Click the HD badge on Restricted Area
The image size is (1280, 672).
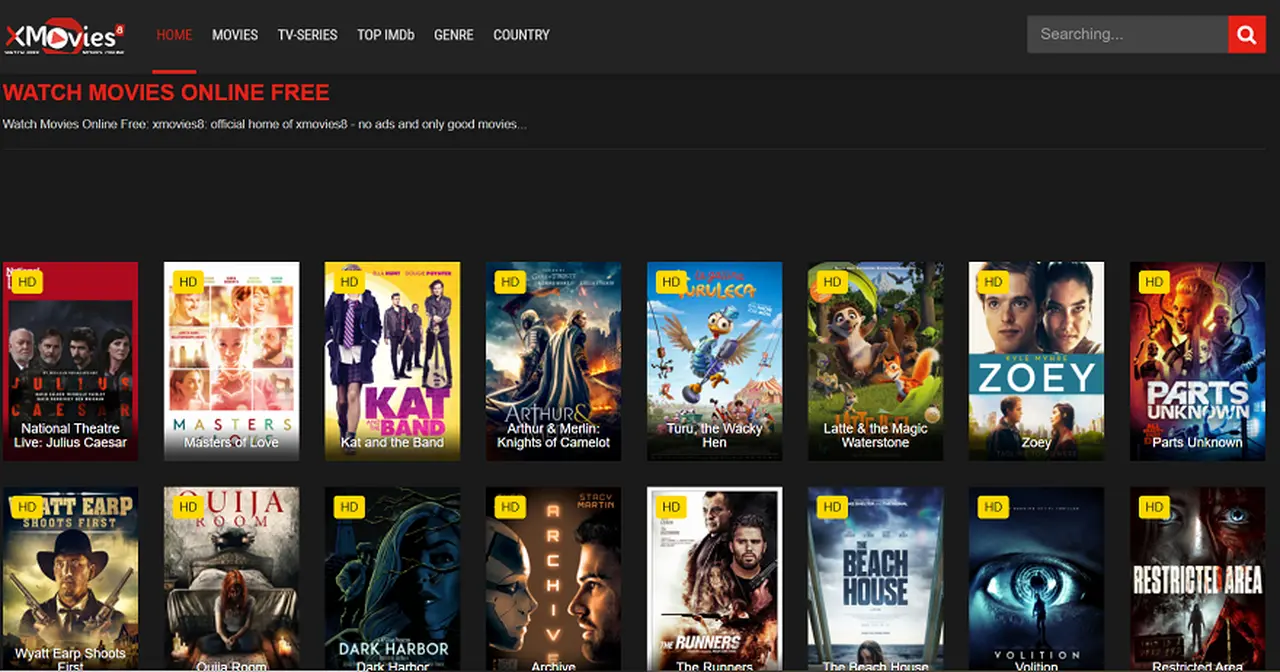click(1154, 507)
